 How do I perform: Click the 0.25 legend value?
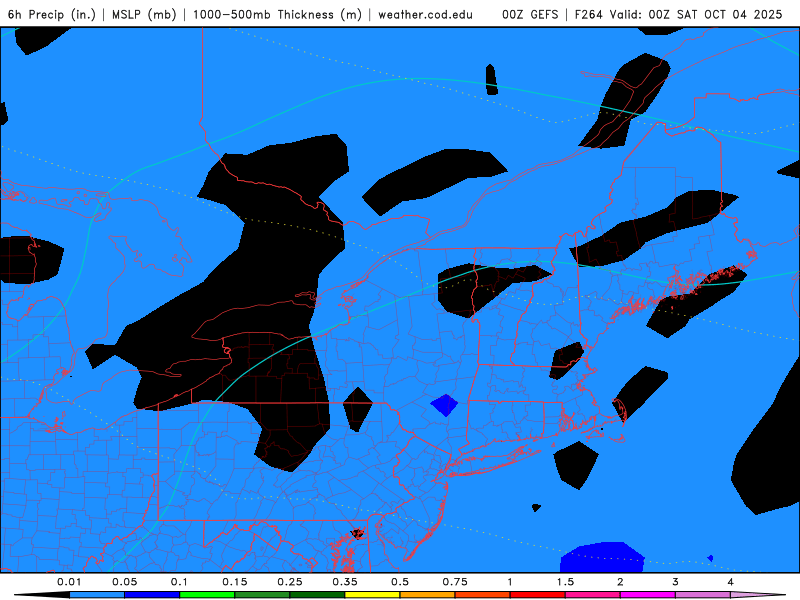[x=290, y=582]
